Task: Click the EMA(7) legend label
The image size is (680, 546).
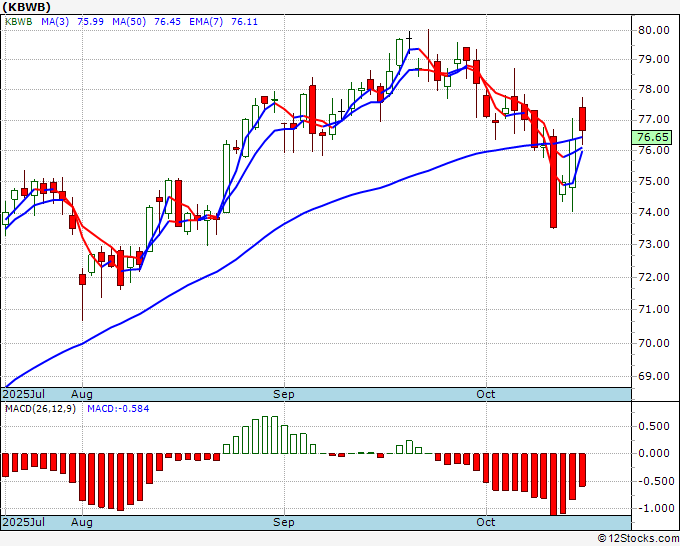Action: tap(206, 22)
